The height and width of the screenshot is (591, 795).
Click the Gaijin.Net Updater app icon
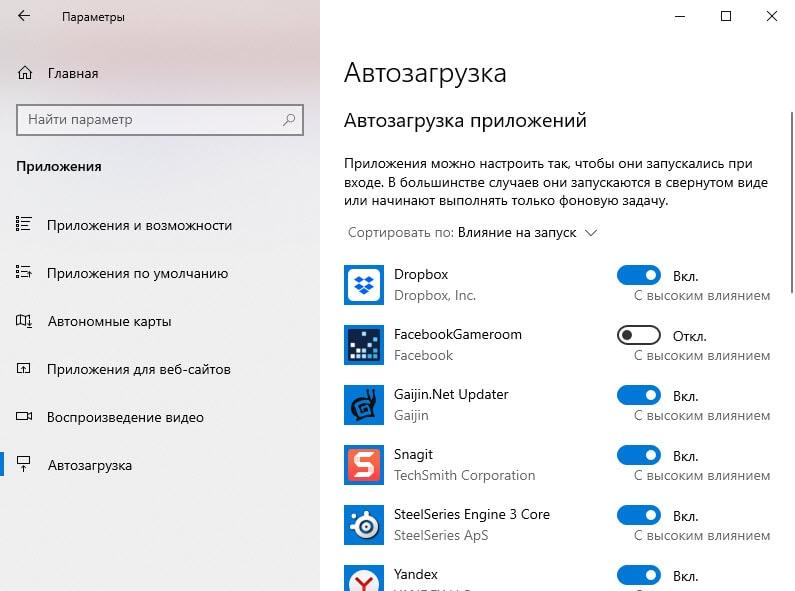(x=364, y=405)
